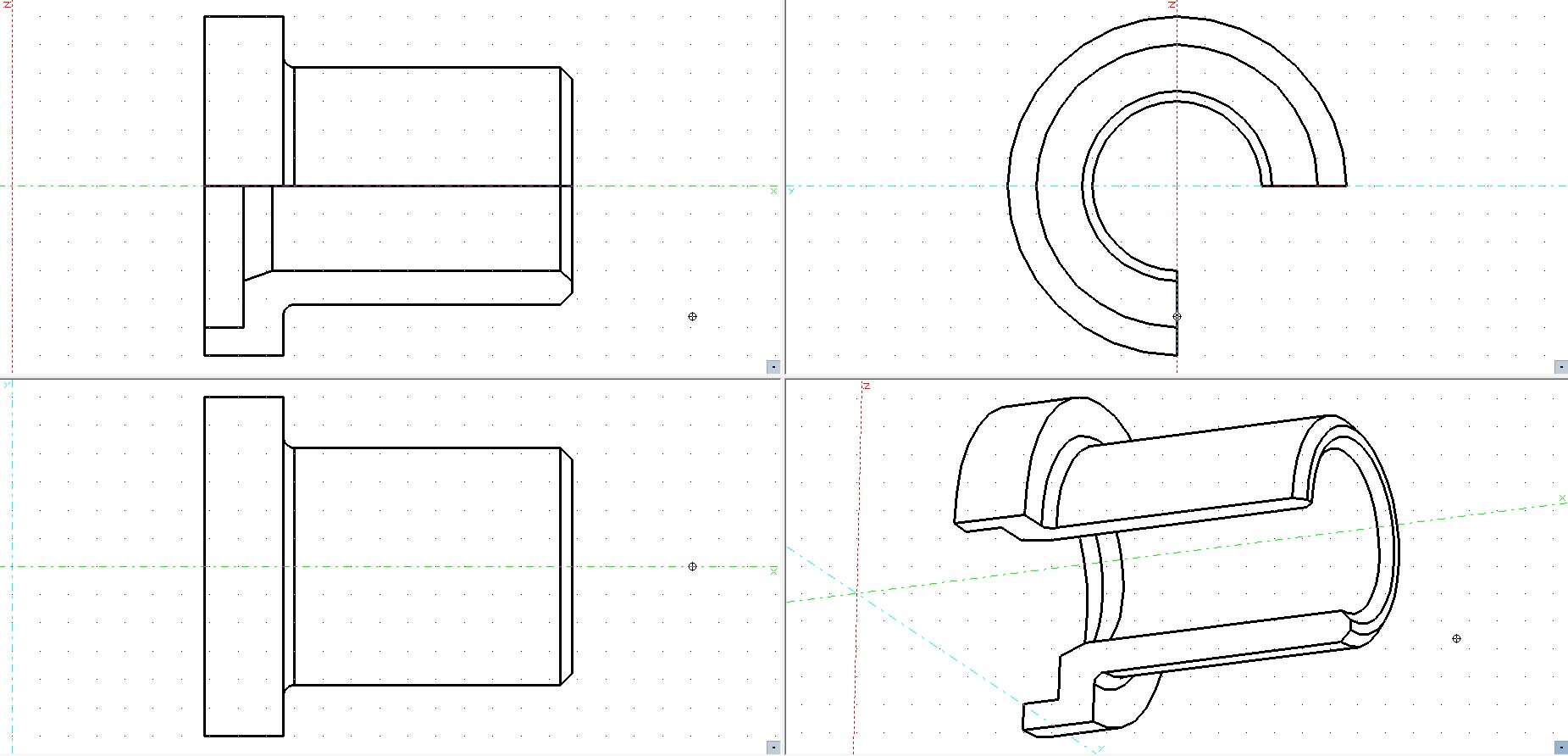Click the green X axis label in the isometric view
This screenshot has height=756, width=1568.
tap(1562, 498)
